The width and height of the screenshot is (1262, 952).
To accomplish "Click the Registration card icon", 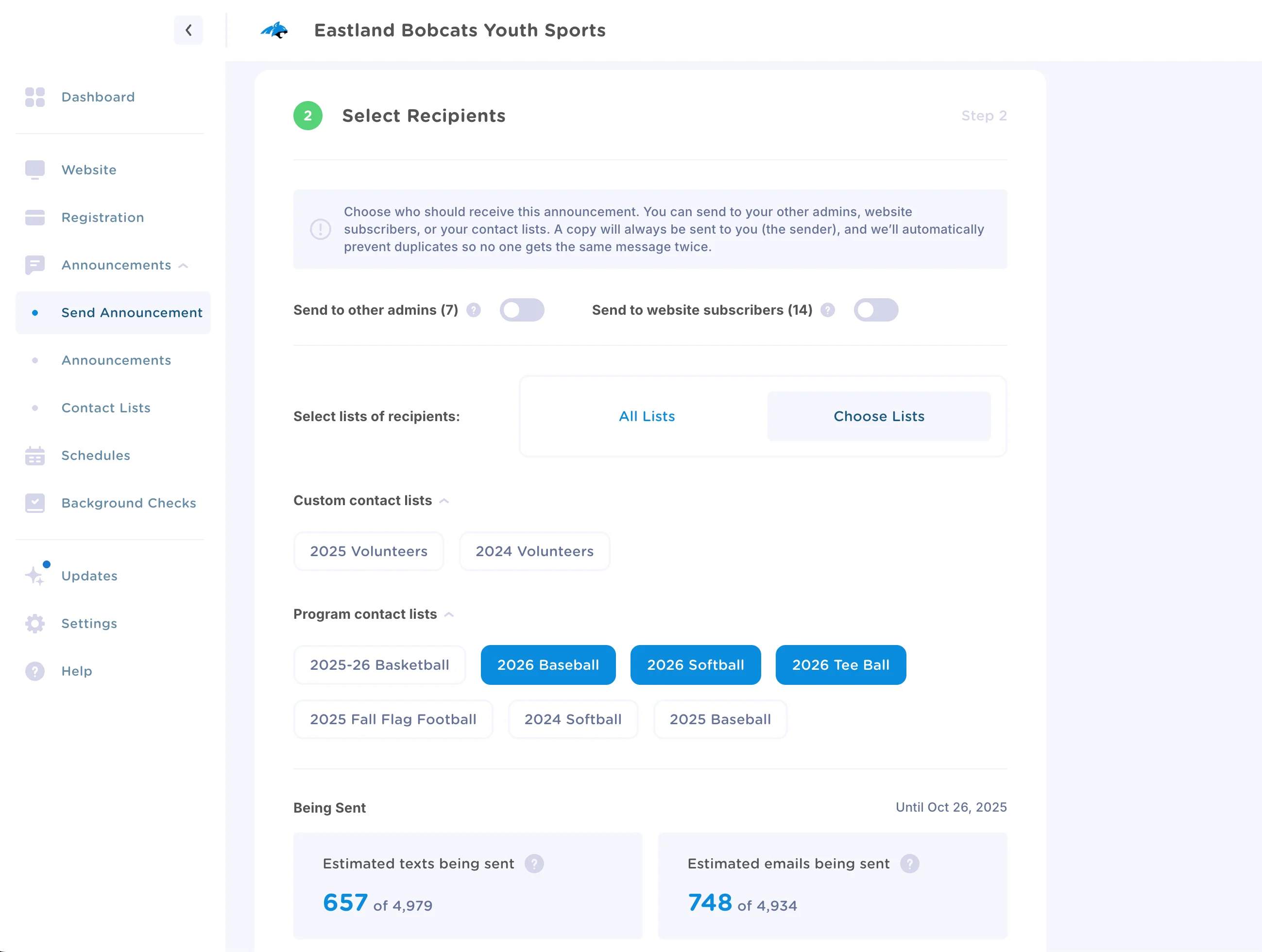I will [35, 217].
